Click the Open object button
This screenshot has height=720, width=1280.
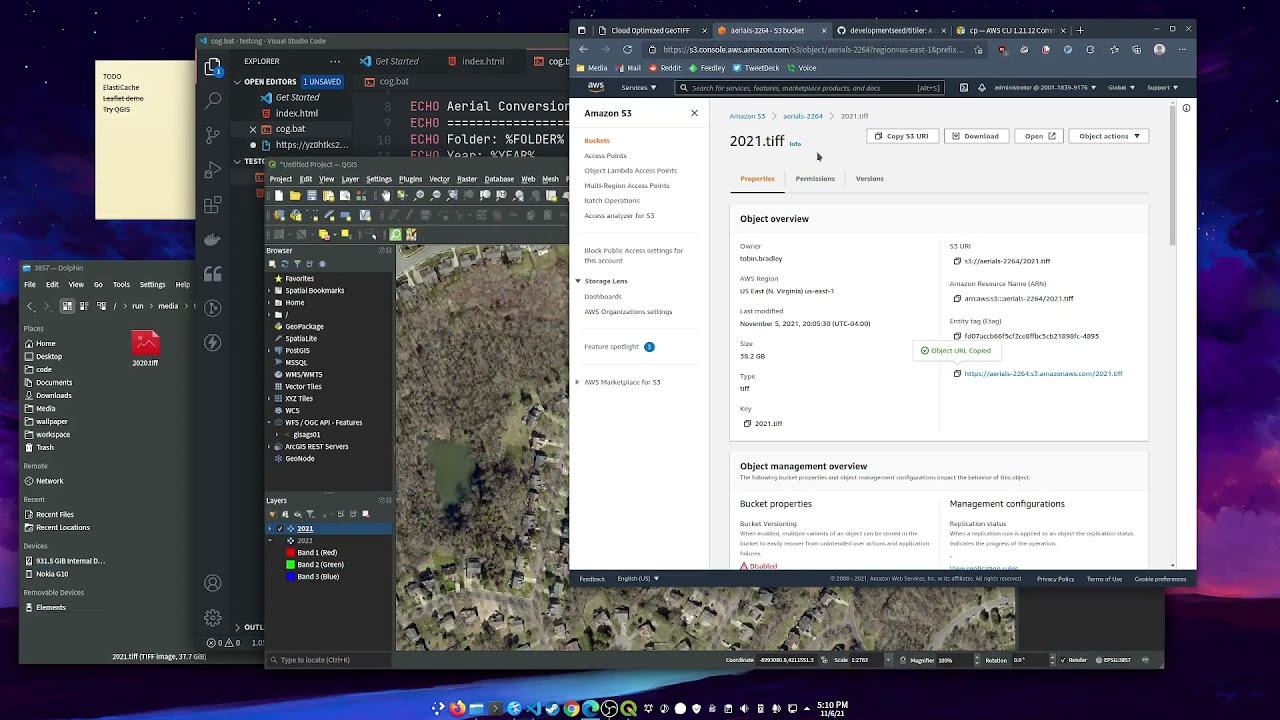coord(1039,136)
